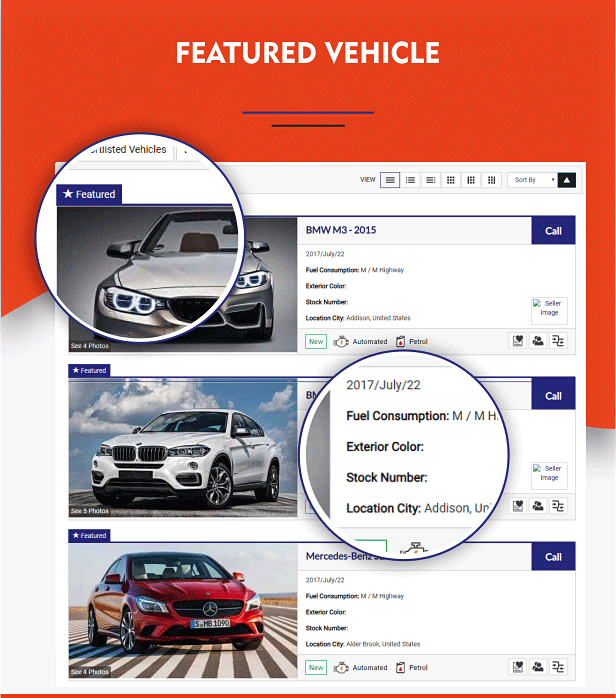Screen dimensions: 616x698
Task: Select the plain list view icon
Action: coord(390,180)
